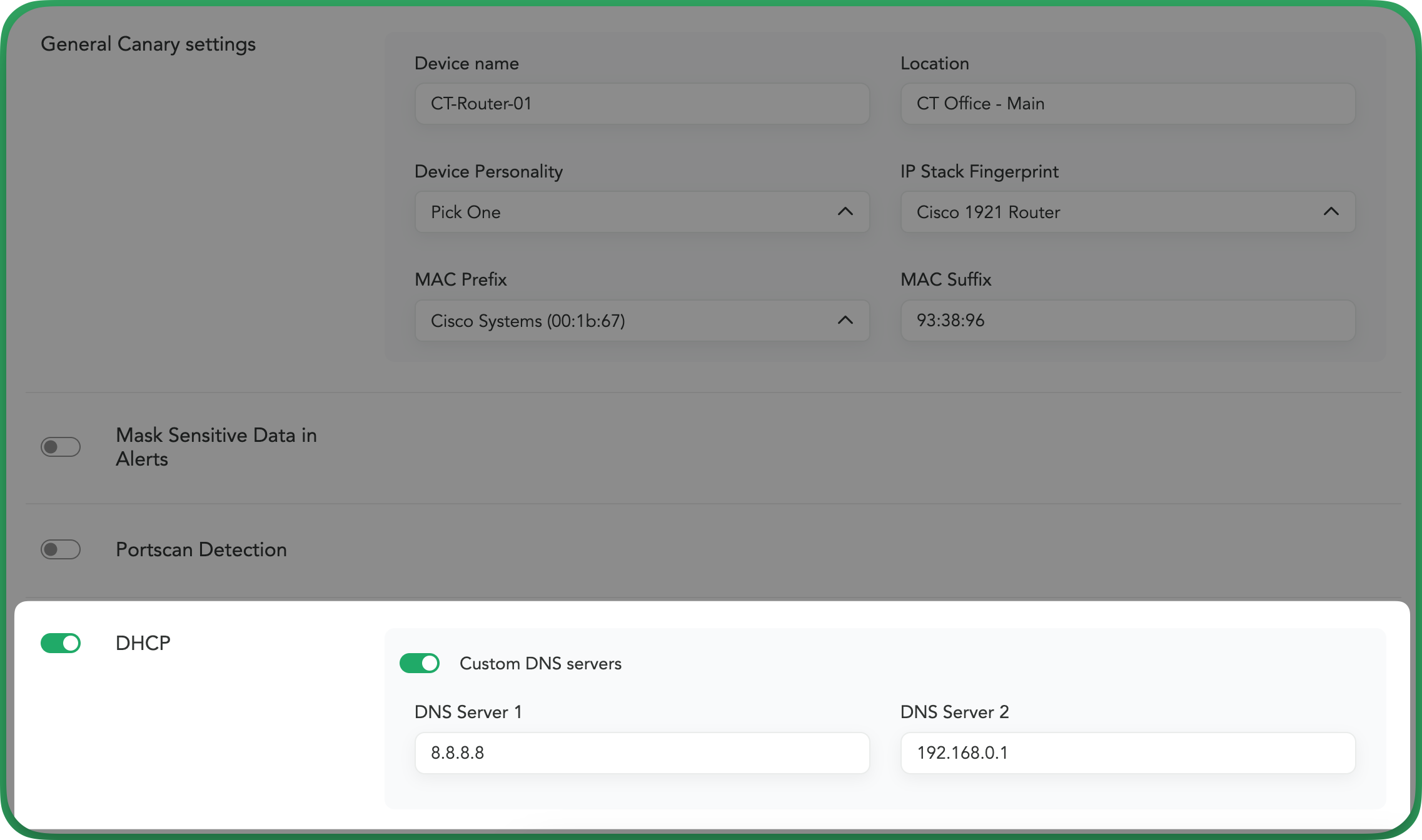Click the Portscan Detection label
This screenshot has width=1422, height=840.
[x=201, y=549]
